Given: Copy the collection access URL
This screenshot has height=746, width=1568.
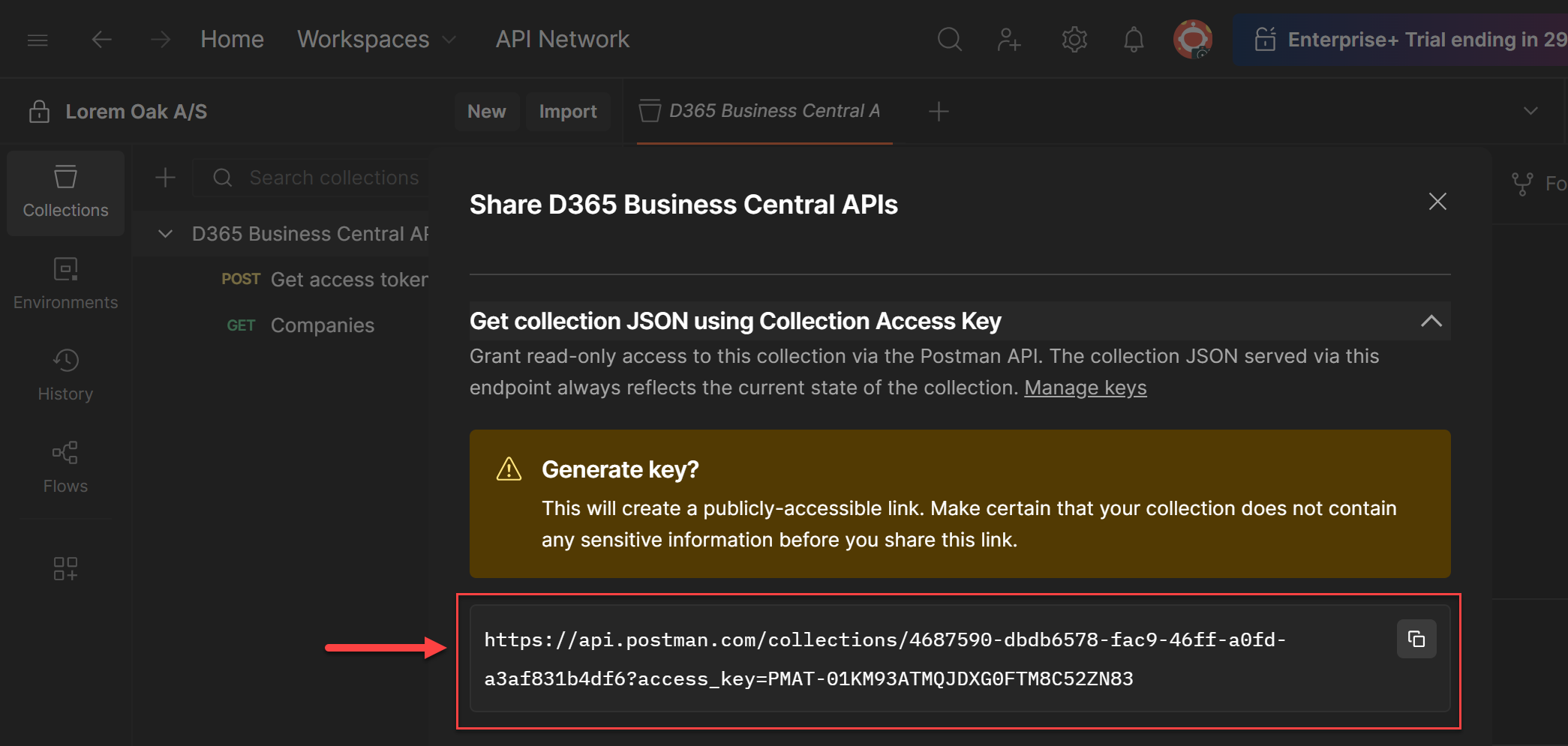Looking at the screenshot, I should pos(1416,639).
